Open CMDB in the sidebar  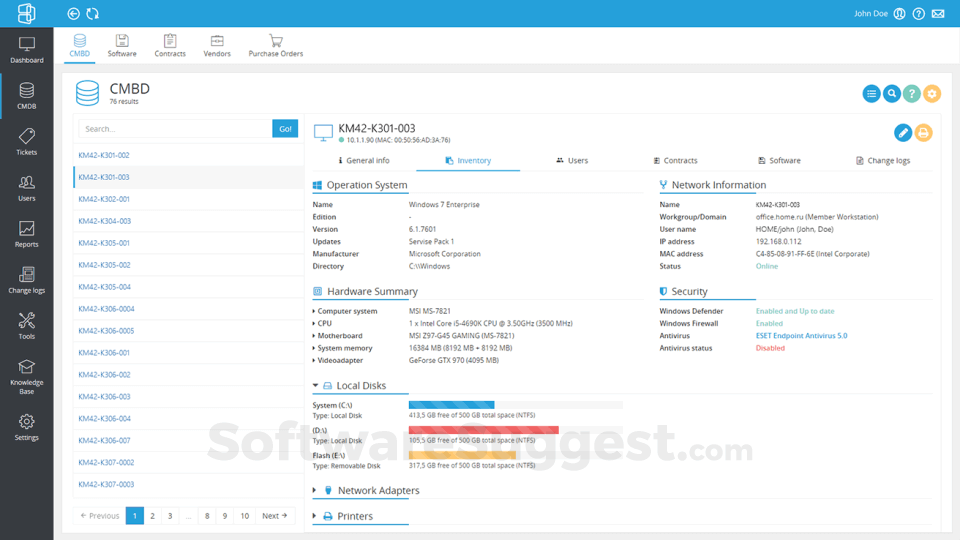[x=26, y=96]
